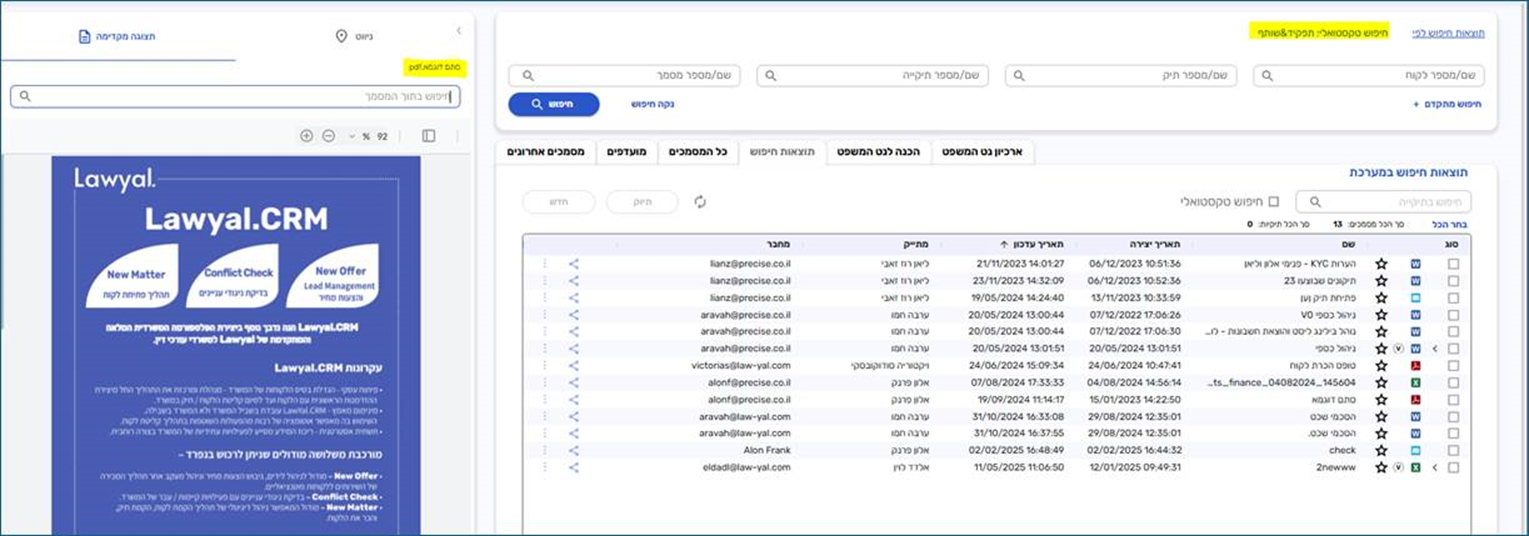The height and width of the screenshot is (536, 1529).
Task: Expand the 2newww row with its chevron
Action: click(x=1435, y=467)
